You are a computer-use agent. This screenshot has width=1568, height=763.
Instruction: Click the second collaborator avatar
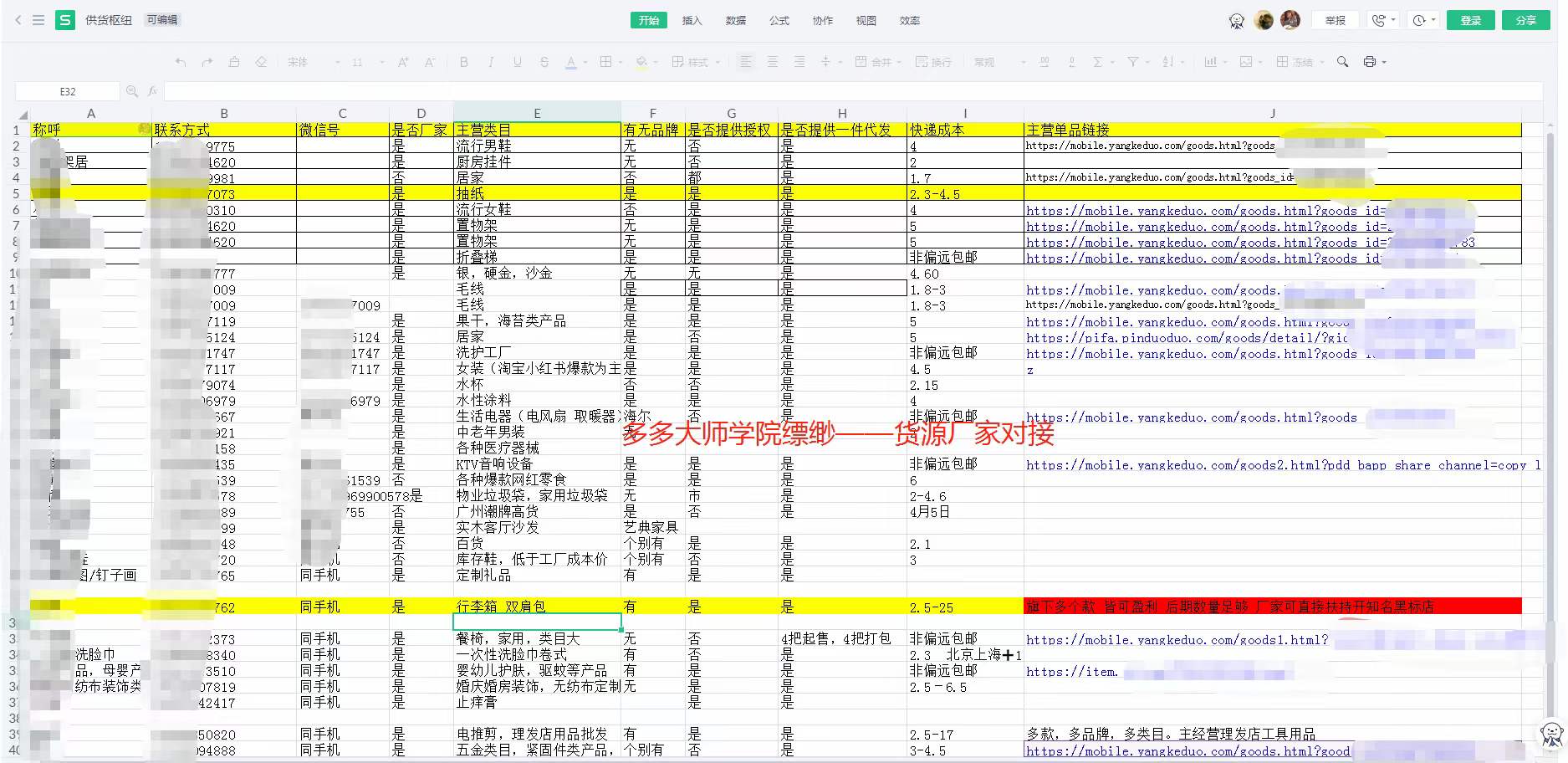(1290, 20)
